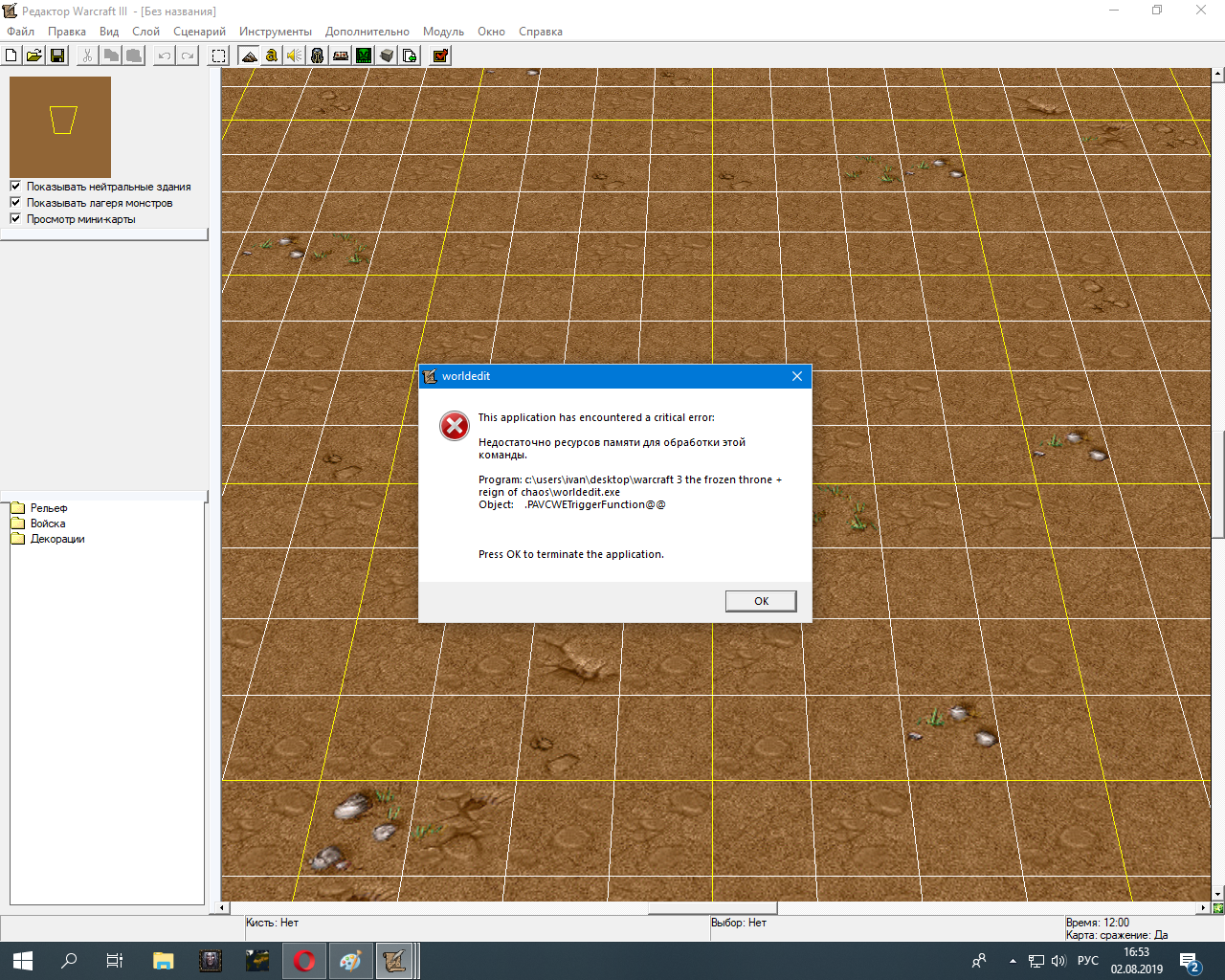
Task: Click the horizontal scrollbar under the map
Action: [x=712, y=907]
